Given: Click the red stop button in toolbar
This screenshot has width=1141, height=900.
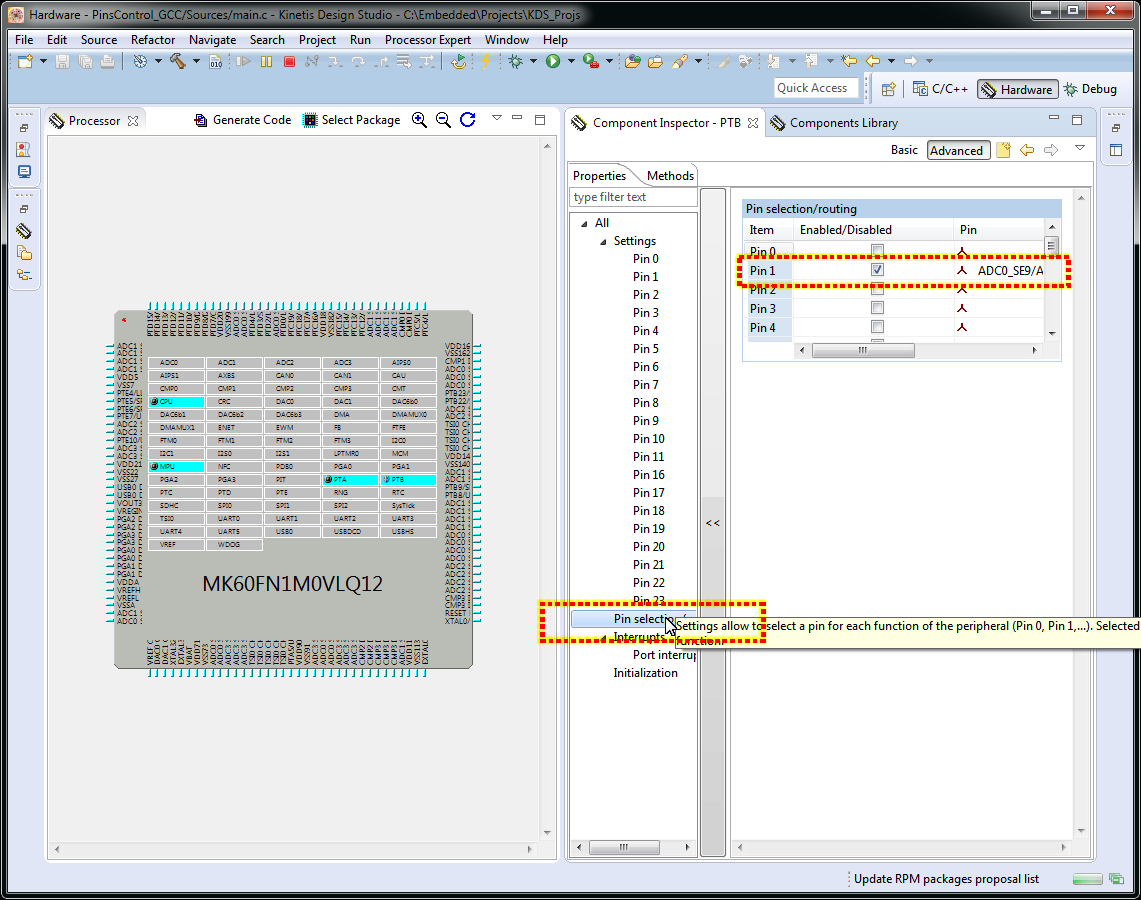Looking at the screenshot, I should point(289,62).
